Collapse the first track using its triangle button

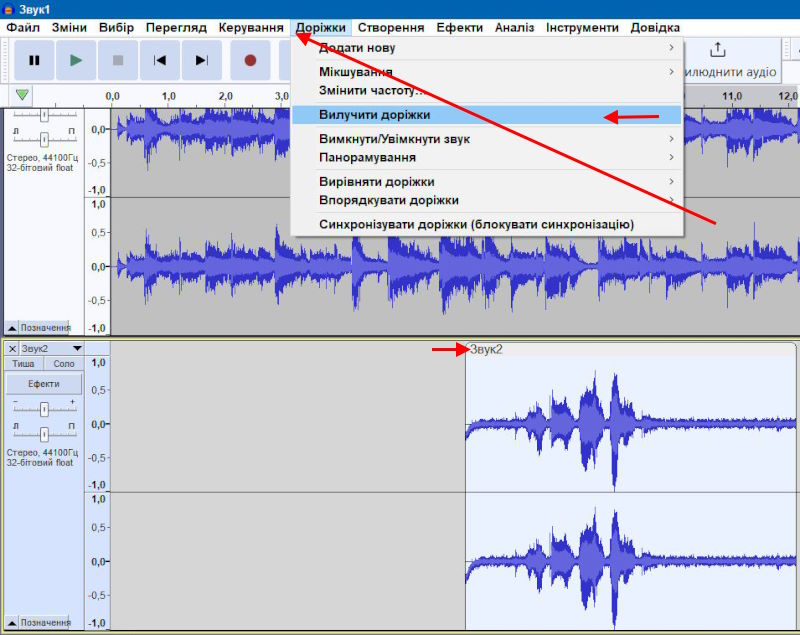pos(12,328)
